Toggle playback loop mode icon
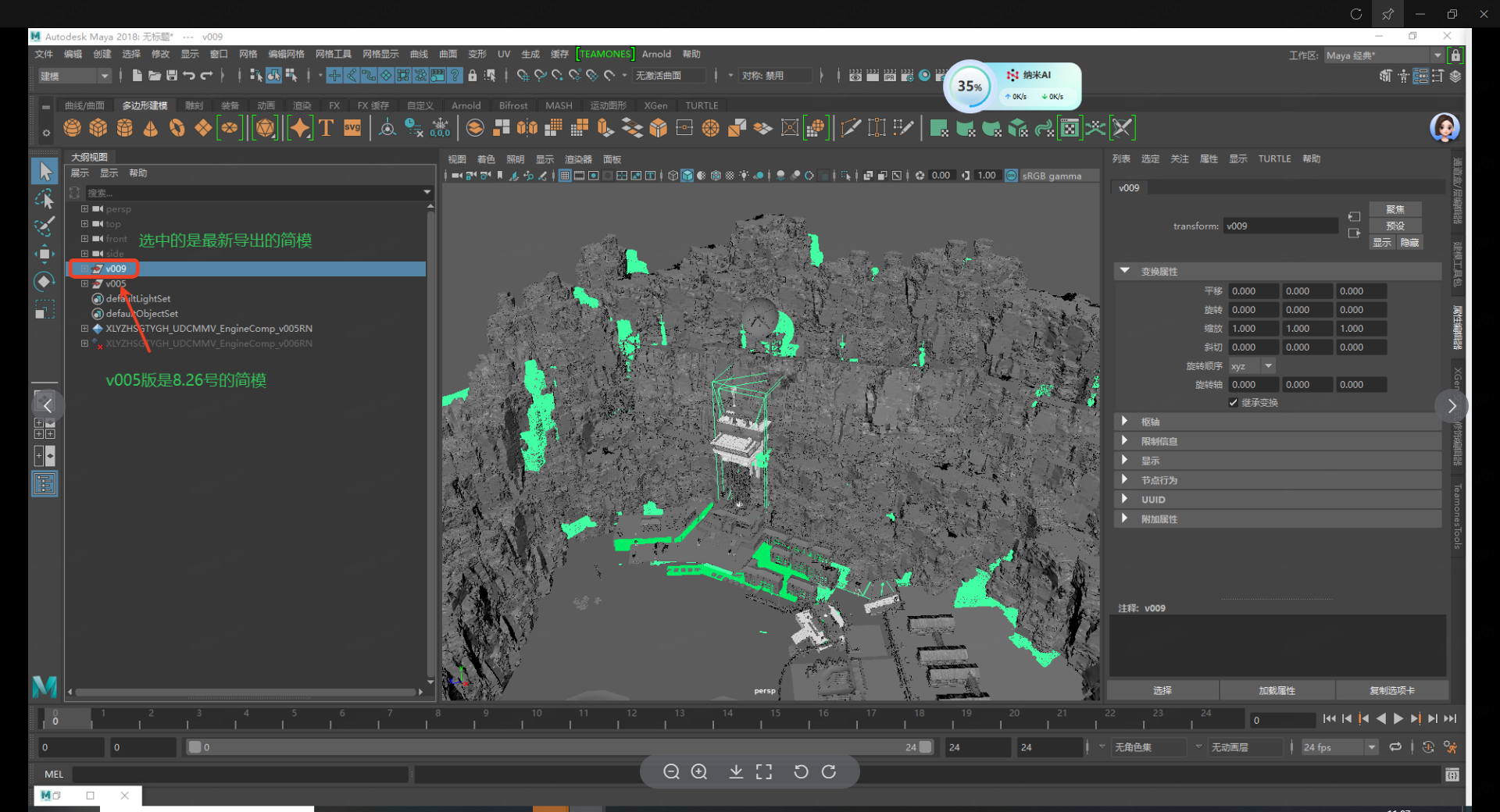This screenshot has height=812, width=1500. click(x=1395, y=747)
